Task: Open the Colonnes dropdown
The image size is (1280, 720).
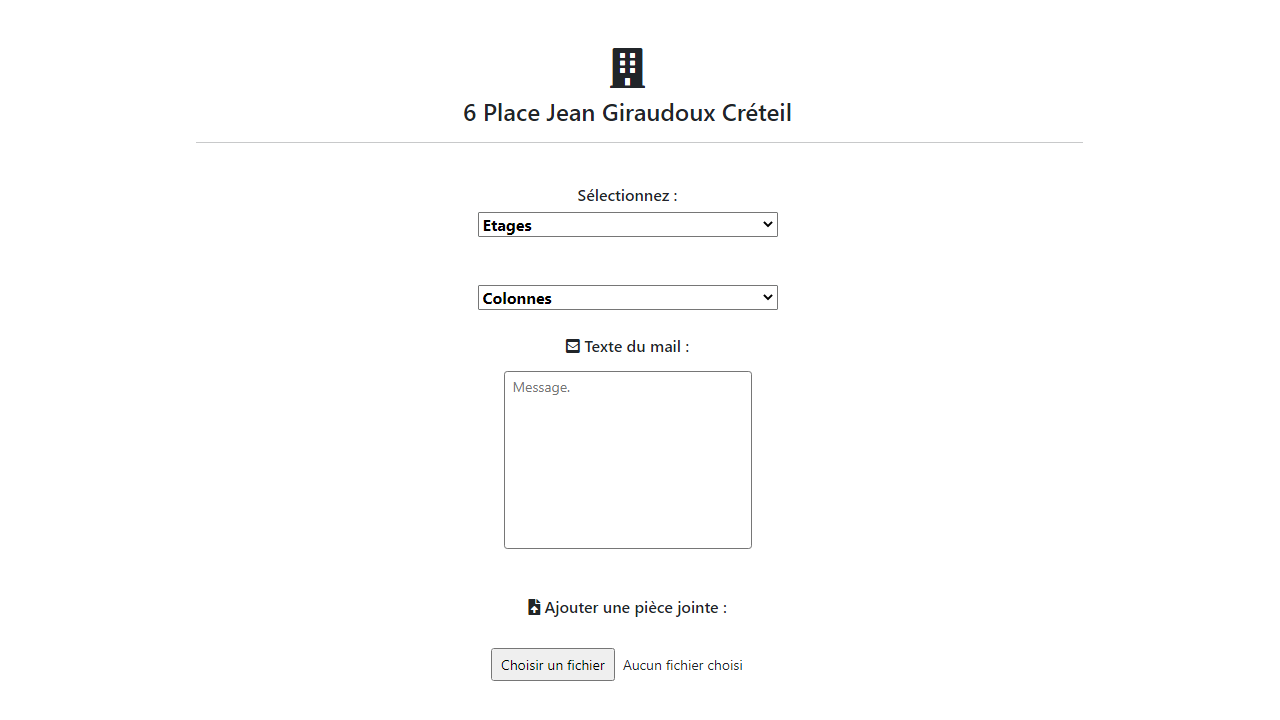Action: click(x=628, y=298)
